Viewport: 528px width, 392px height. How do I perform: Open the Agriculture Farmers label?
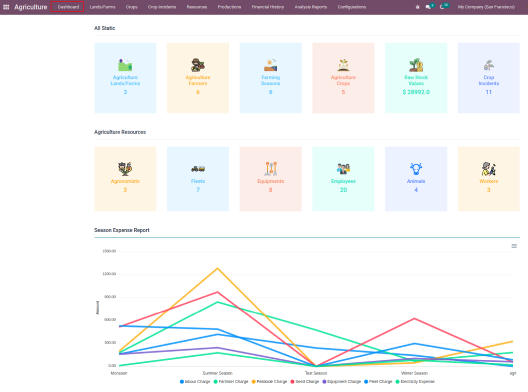click(x=198, y=80)
